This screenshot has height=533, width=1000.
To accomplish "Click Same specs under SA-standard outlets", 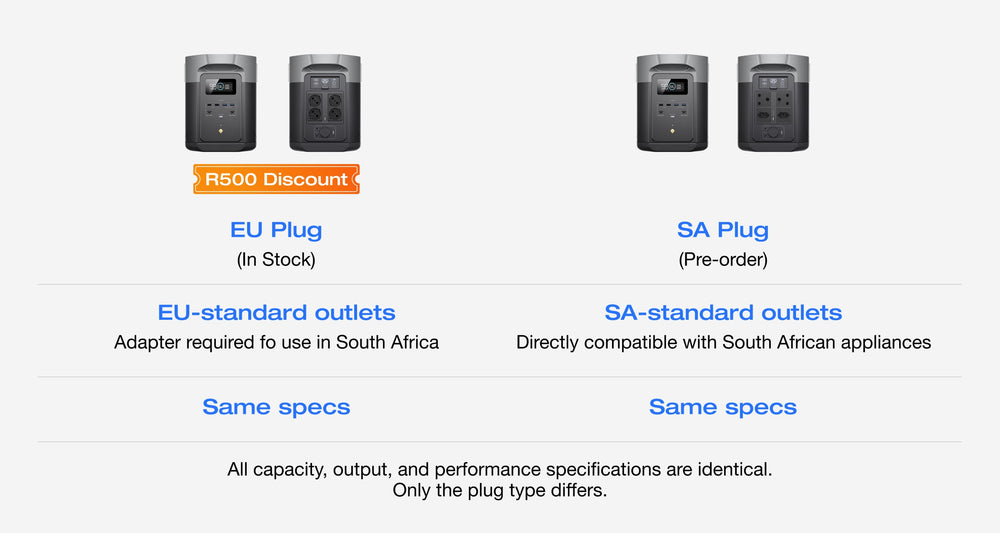I will coord(723,407).
